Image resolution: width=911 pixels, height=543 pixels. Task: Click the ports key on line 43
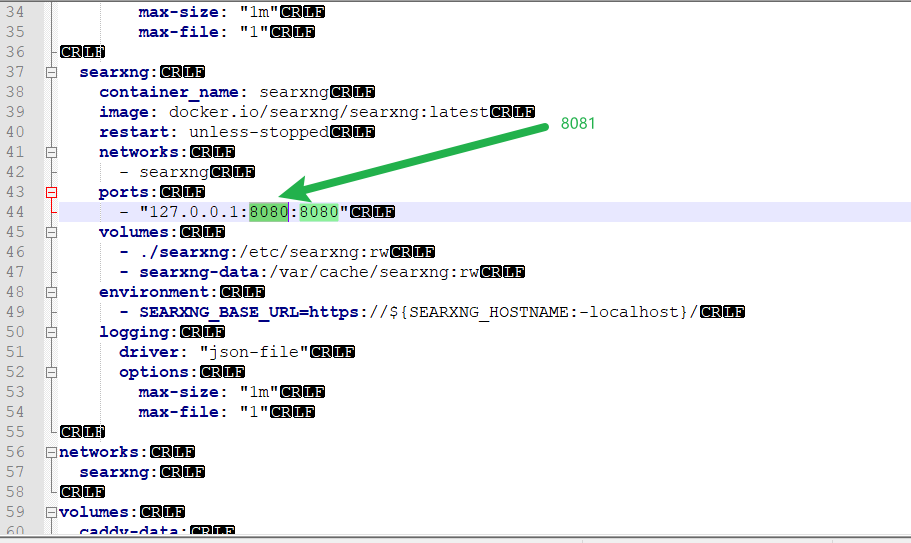(x=123, y=192)
